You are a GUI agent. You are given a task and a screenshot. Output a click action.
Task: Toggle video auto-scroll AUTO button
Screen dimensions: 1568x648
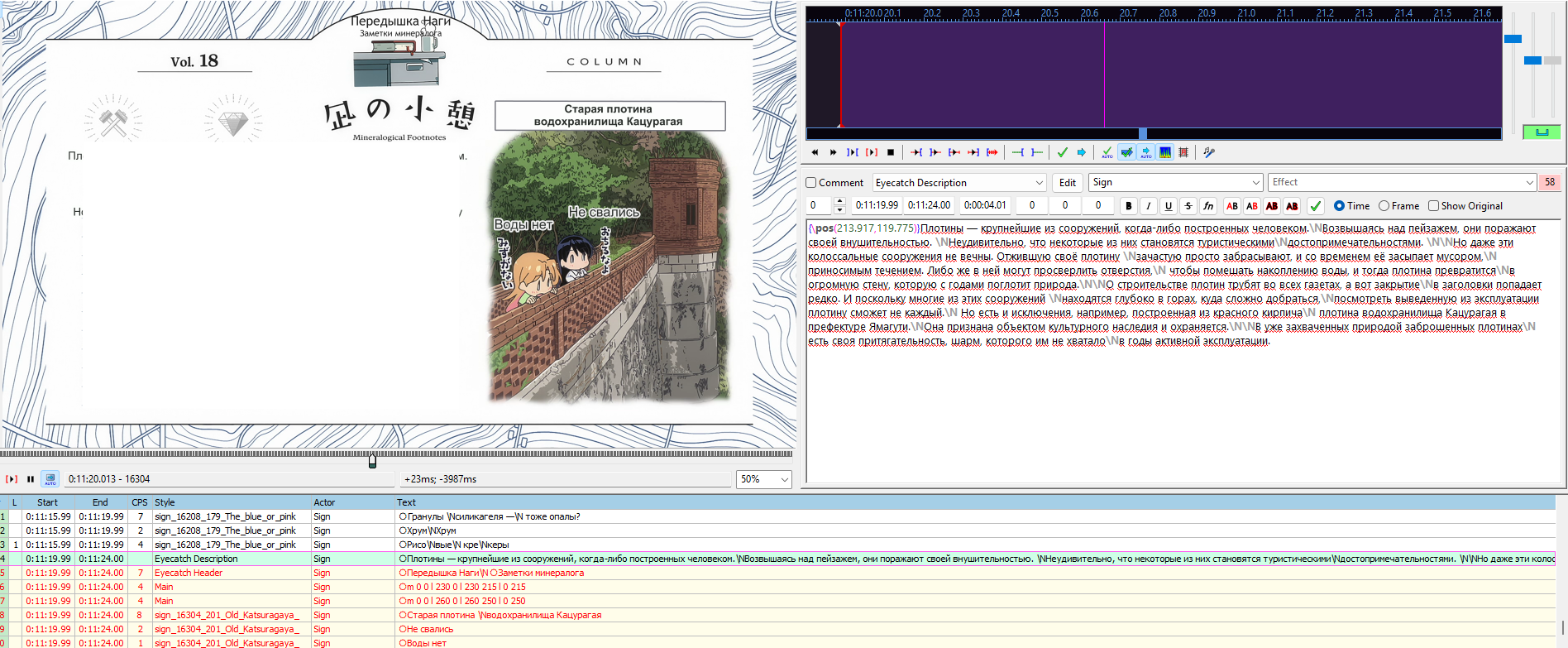pyautogui.click(x=50, y=479)
